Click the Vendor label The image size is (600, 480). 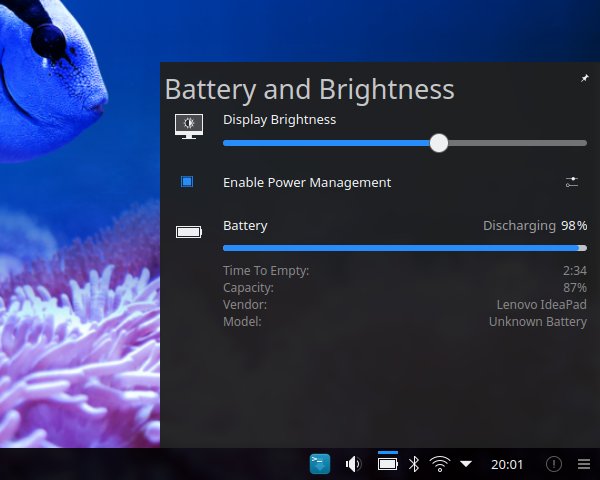[245, 305]
